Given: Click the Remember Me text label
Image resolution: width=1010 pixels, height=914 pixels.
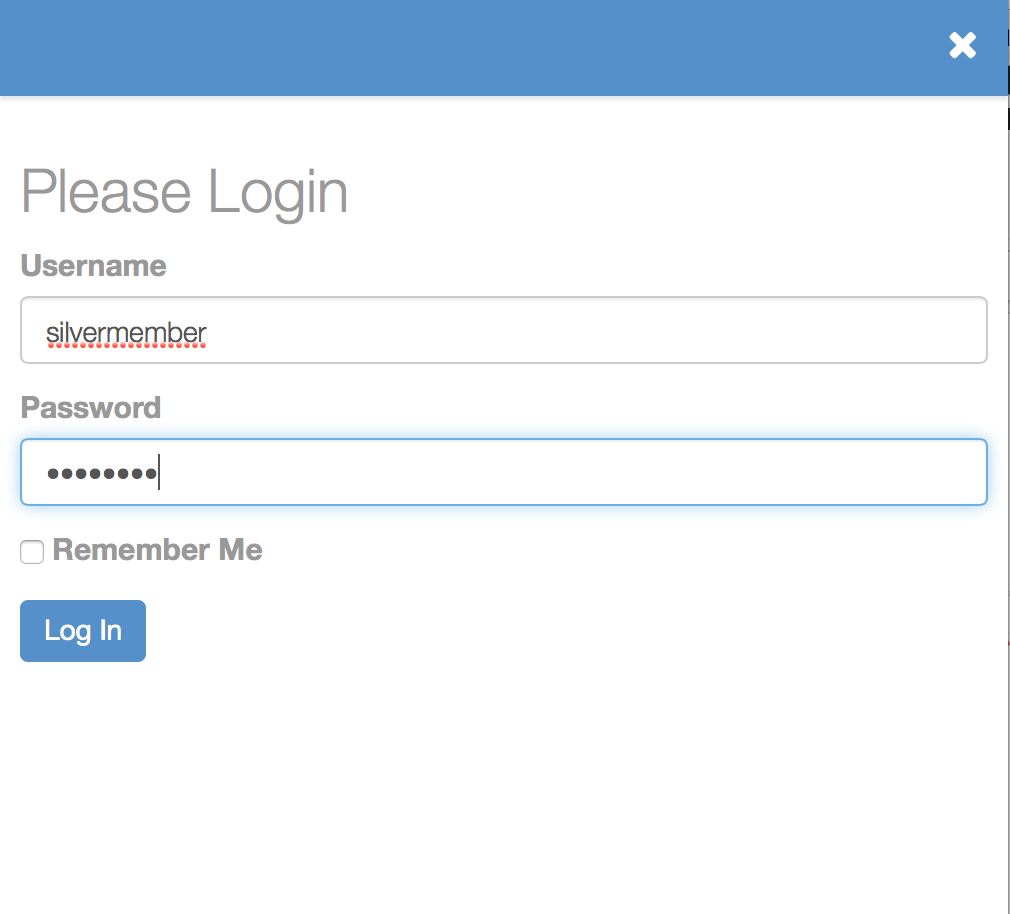Looking at the screenshot, I should point(156,550).
